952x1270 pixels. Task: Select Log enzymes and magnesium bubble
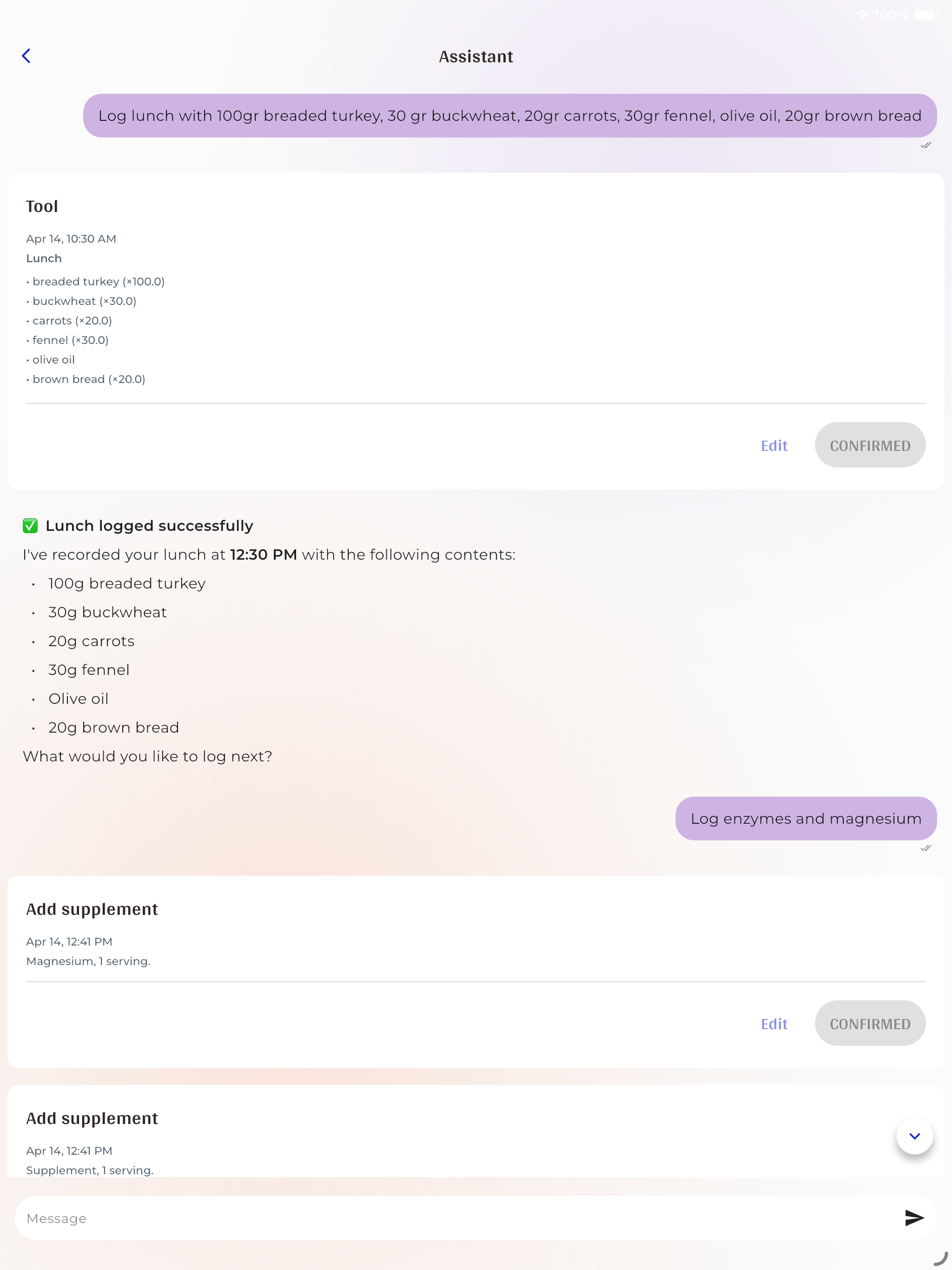tap(806, 818)
